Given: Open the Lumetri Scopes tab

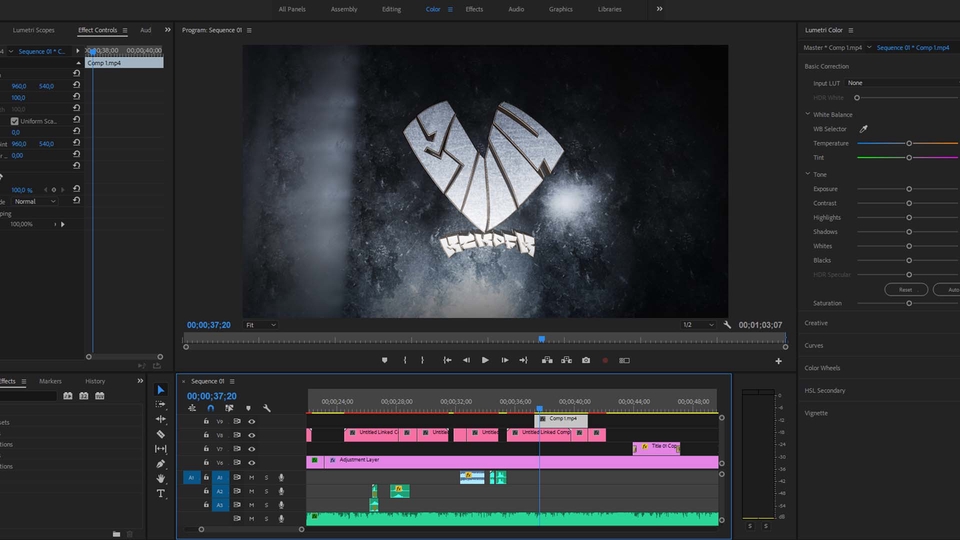Looking at the screenshot, I should pos(34,30).
